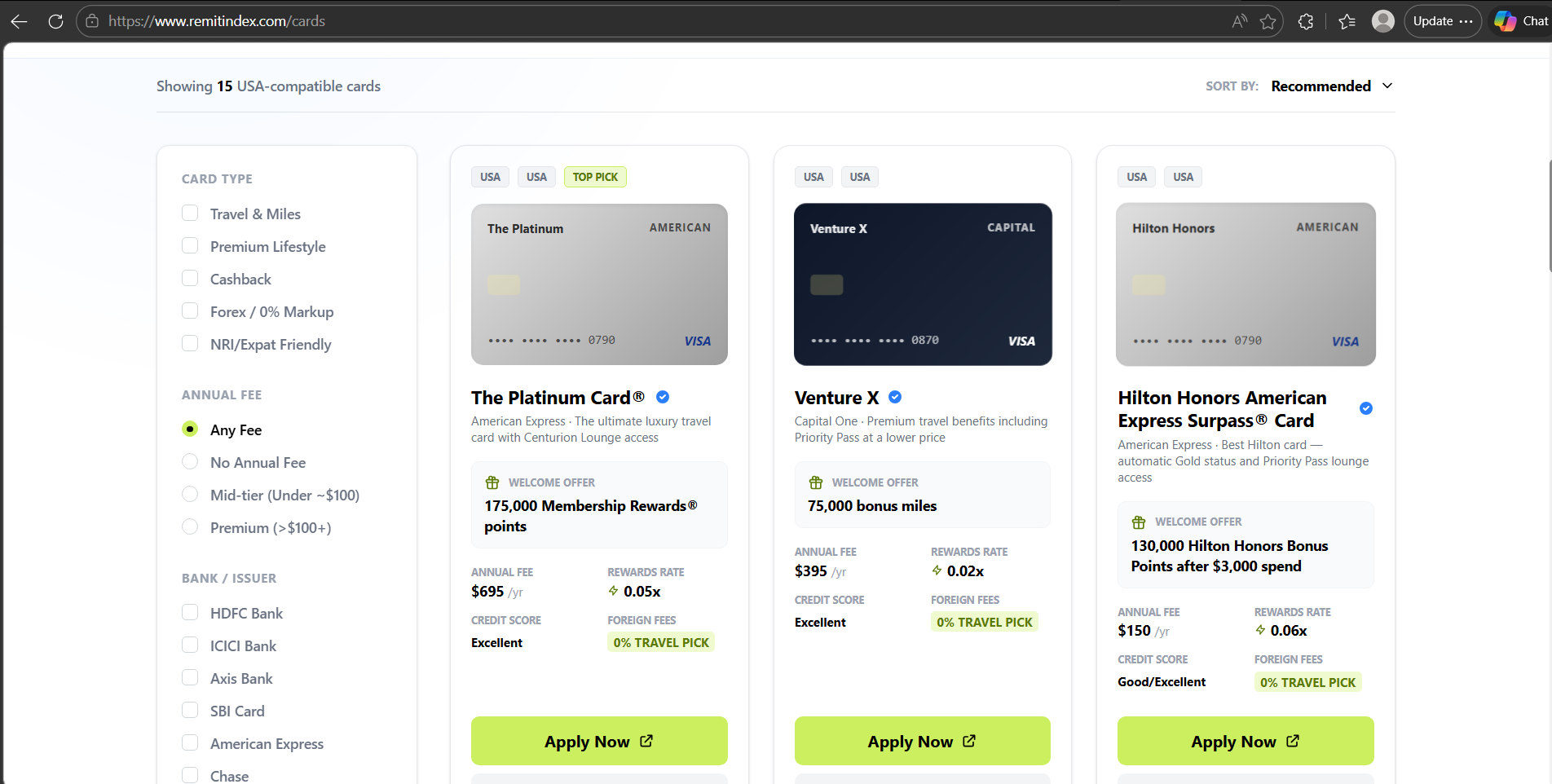Viewport: 1552px width, 784px height.
Task: Apply Now for Hilton Honors Surpass Card
Action: pos(1245,741)
